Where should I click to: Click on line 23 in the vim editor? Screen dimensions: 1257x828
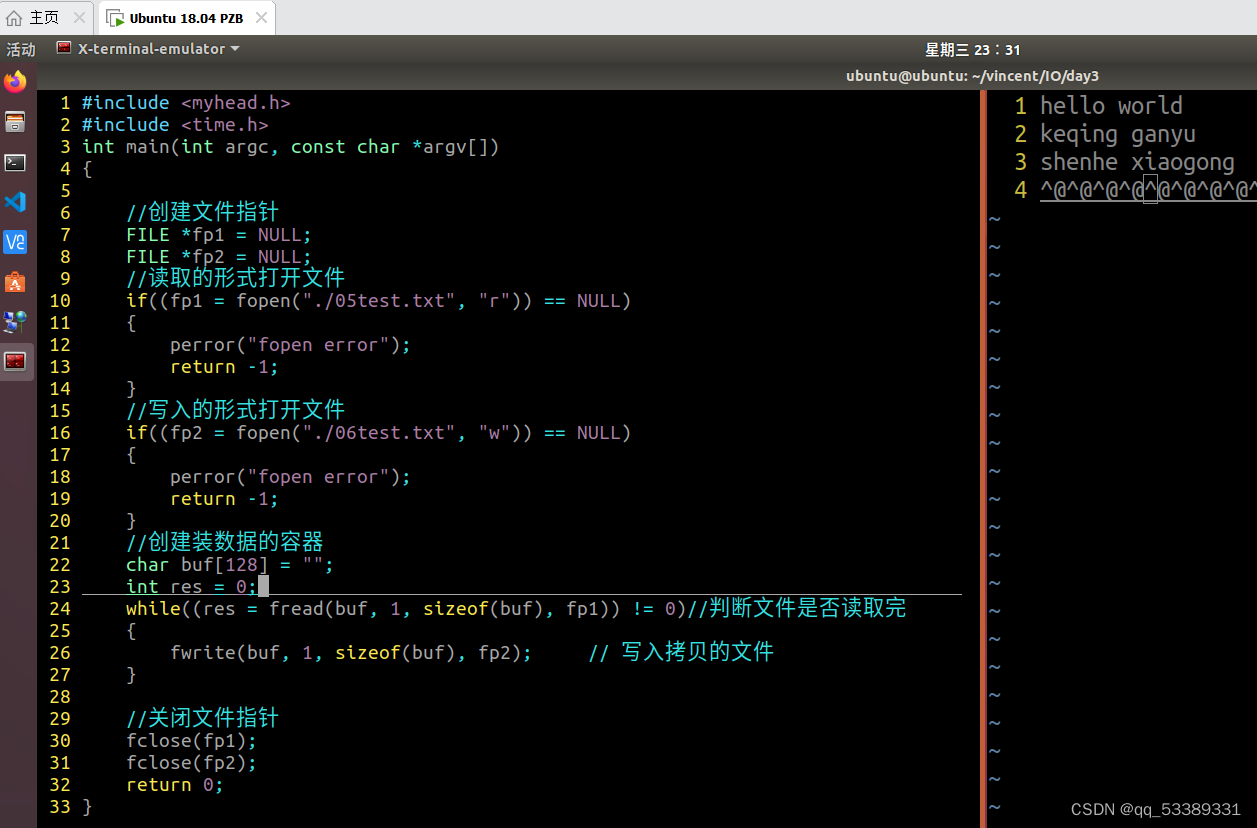coord(190,586)
